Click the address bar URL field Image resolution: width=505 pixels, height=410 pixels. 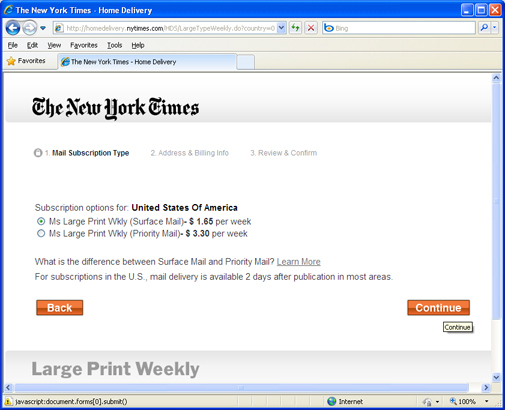pos(170,28)
